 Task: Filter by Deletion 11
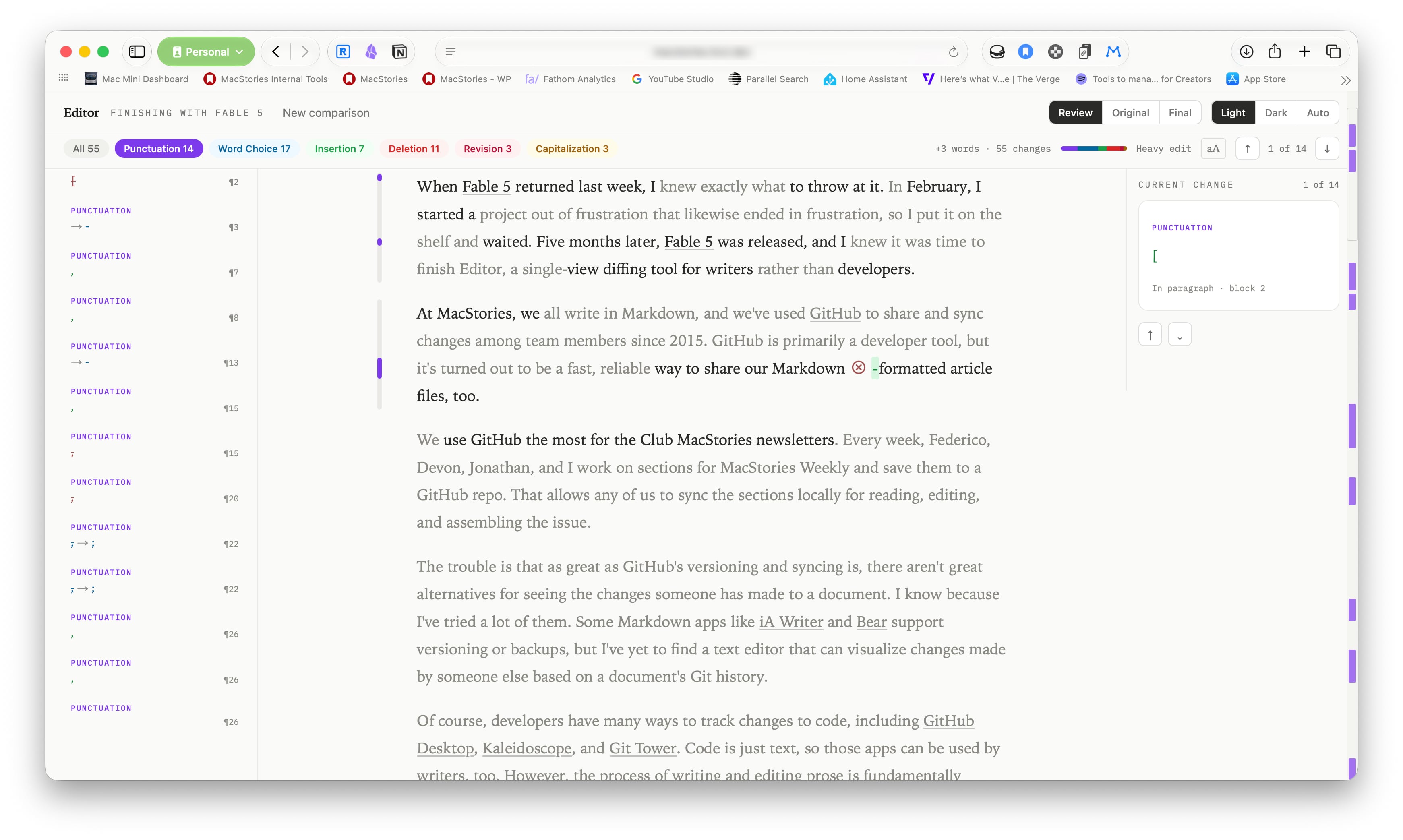[x=414, y=148]
